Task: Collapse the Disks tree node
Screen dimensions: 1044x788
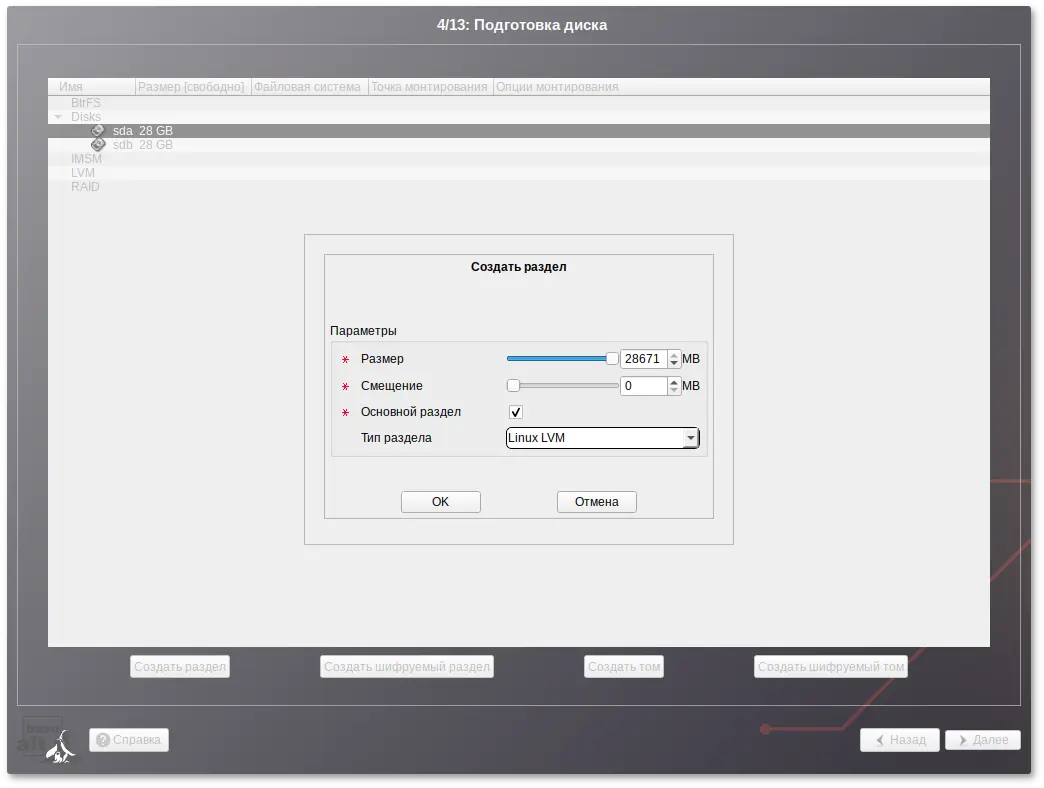Action: click(58, 116)
